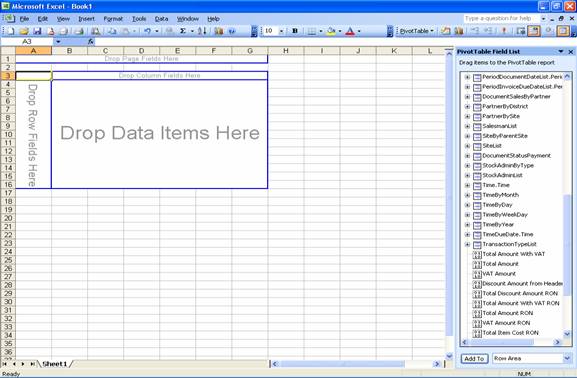Open the Row Area dropdown
Screen dimensions: 577x378
pyautogui.click(x=567, y=358)
